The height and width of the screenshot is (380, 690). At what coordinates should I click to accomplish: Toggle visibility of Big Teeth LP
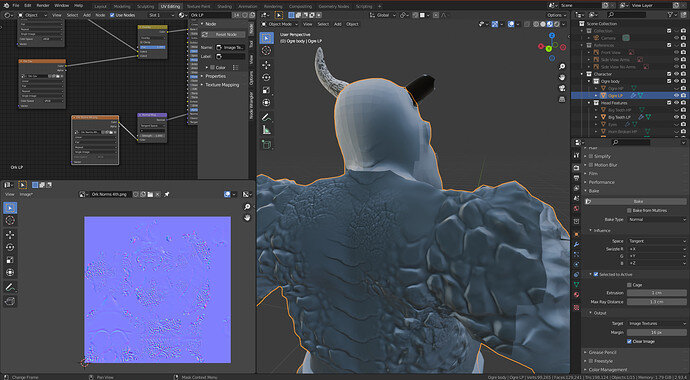pyautogui.click(x=676, y=117)
